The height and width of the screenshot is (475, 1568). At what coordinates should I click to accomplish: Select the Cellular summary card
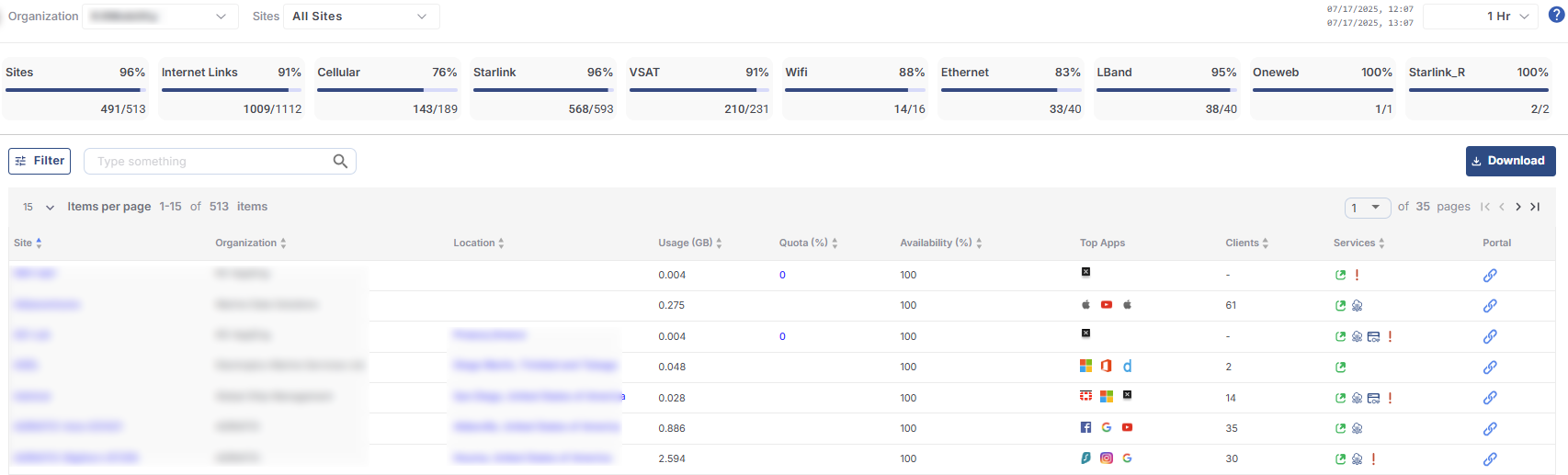click(x=387, y=89)
